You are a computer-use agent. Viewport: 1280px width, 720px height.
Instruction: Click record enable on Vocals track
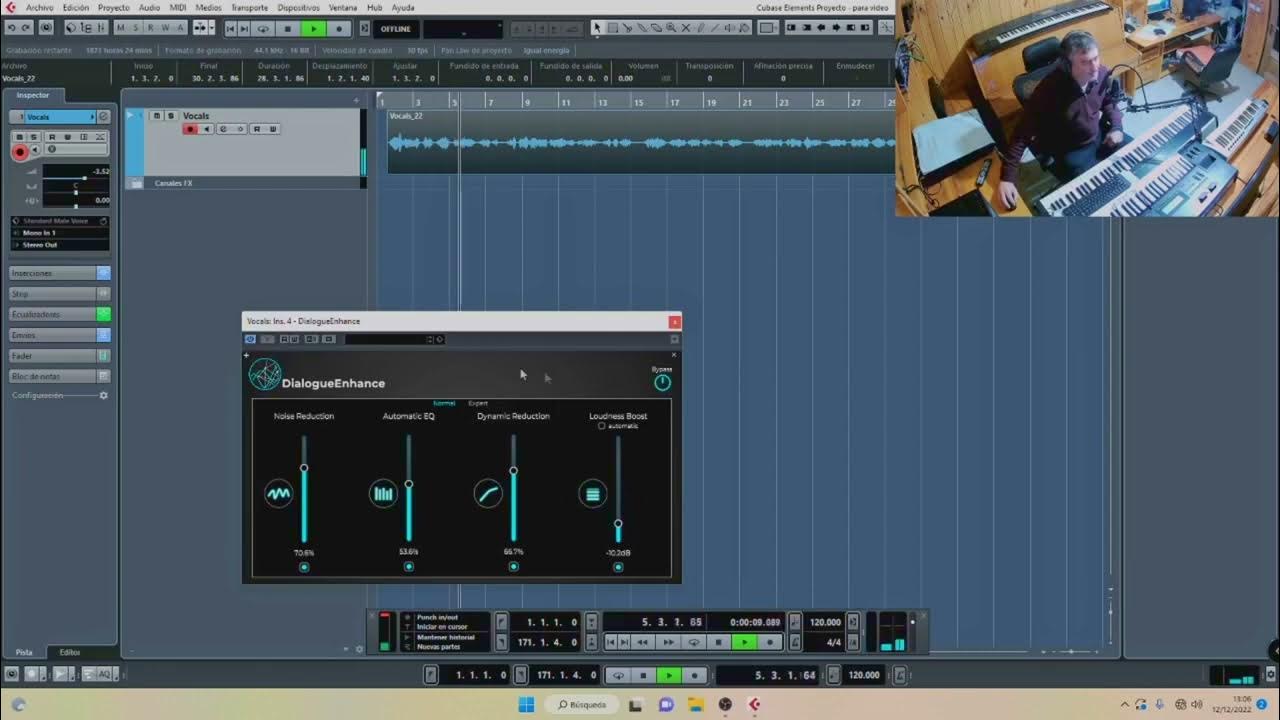click(x=190, y=129)
